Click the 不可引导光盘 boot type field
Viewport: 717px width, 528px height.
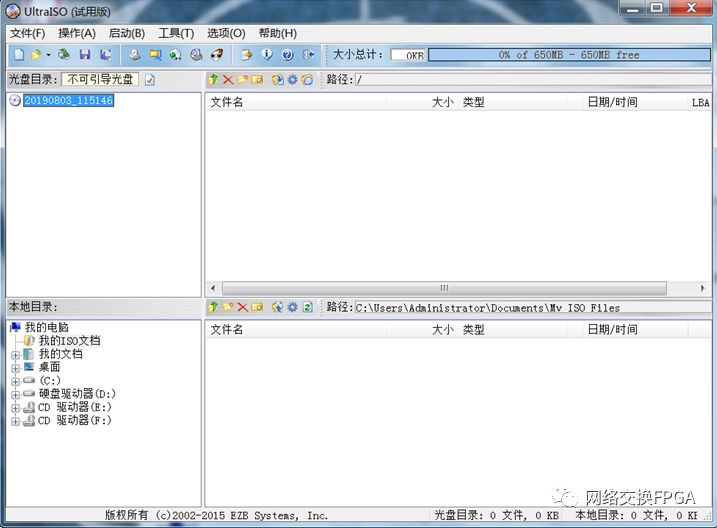100,80
